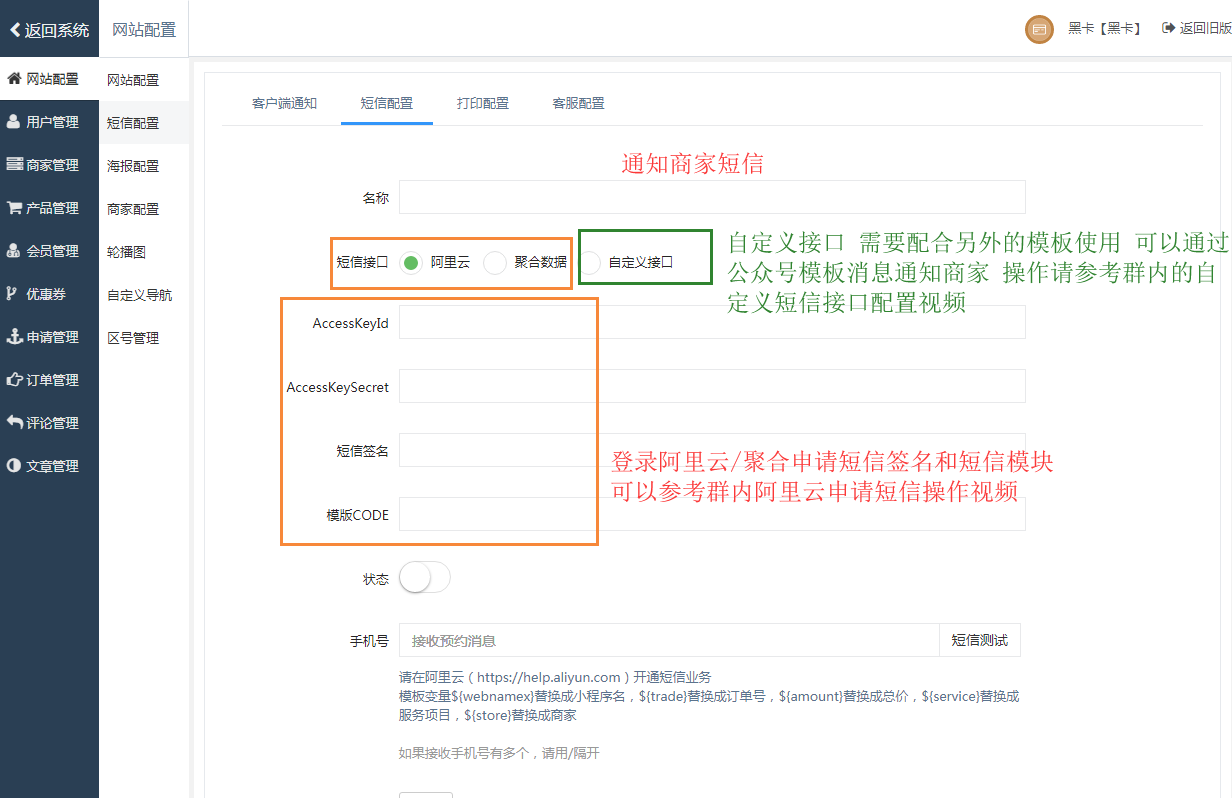
Task: Click the hand icon beside 订单管理
Action: tap(14, 379)
